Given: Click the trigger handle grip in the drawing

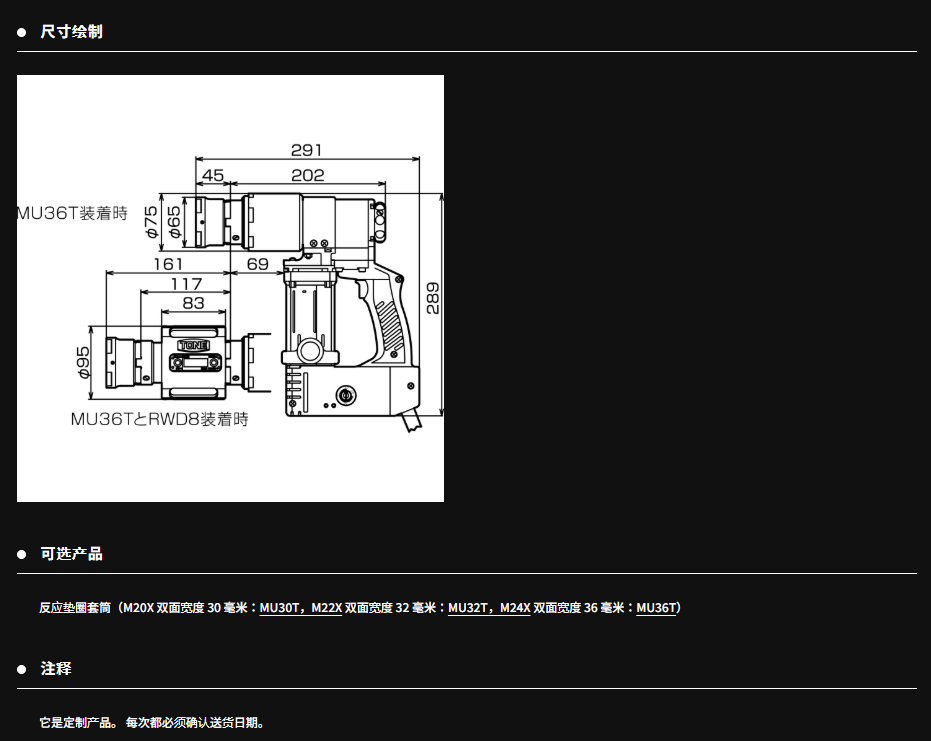Looking at the screenshot, I should coord(387,320).
